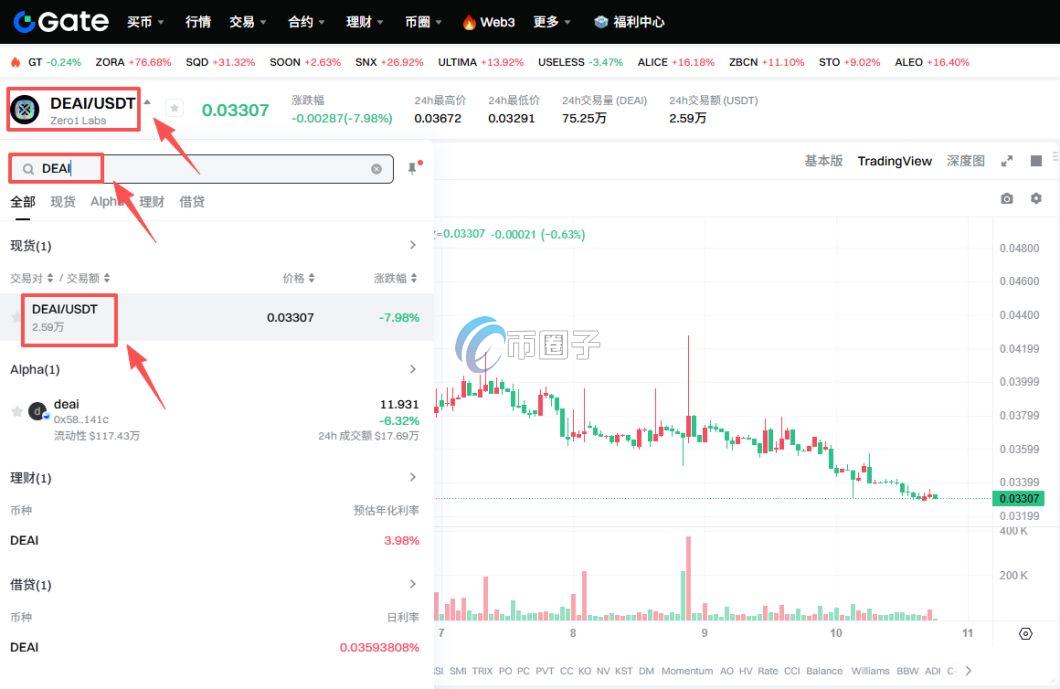Viewport: 1060px width, 689px height.
Task: Clear the DEAI search text
Action: tap(376, 169)
